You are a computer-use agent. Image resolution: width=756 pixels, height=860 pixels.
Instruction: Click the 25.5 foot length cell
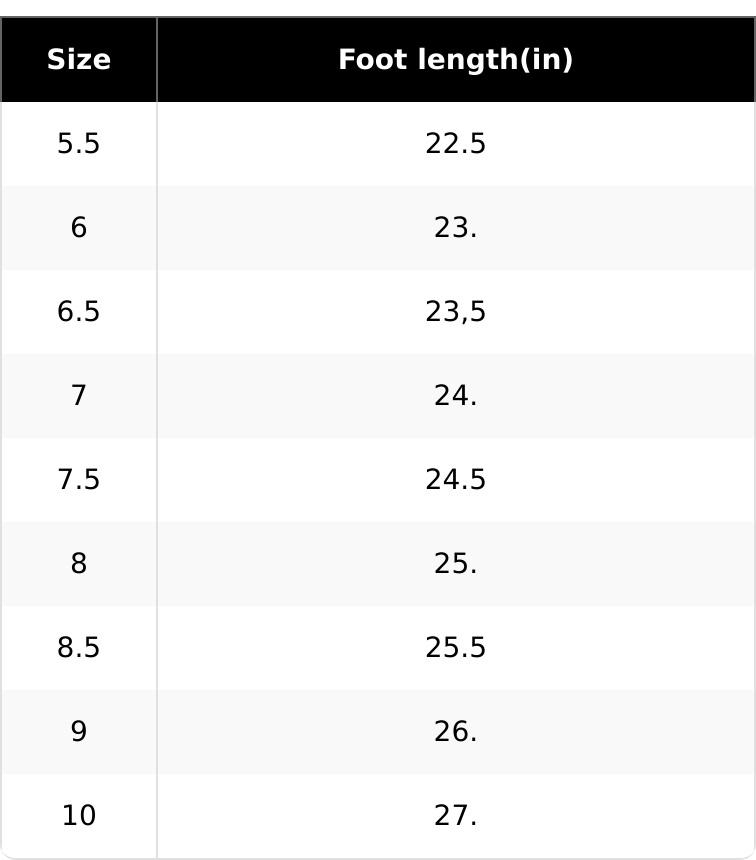point(455,648)
